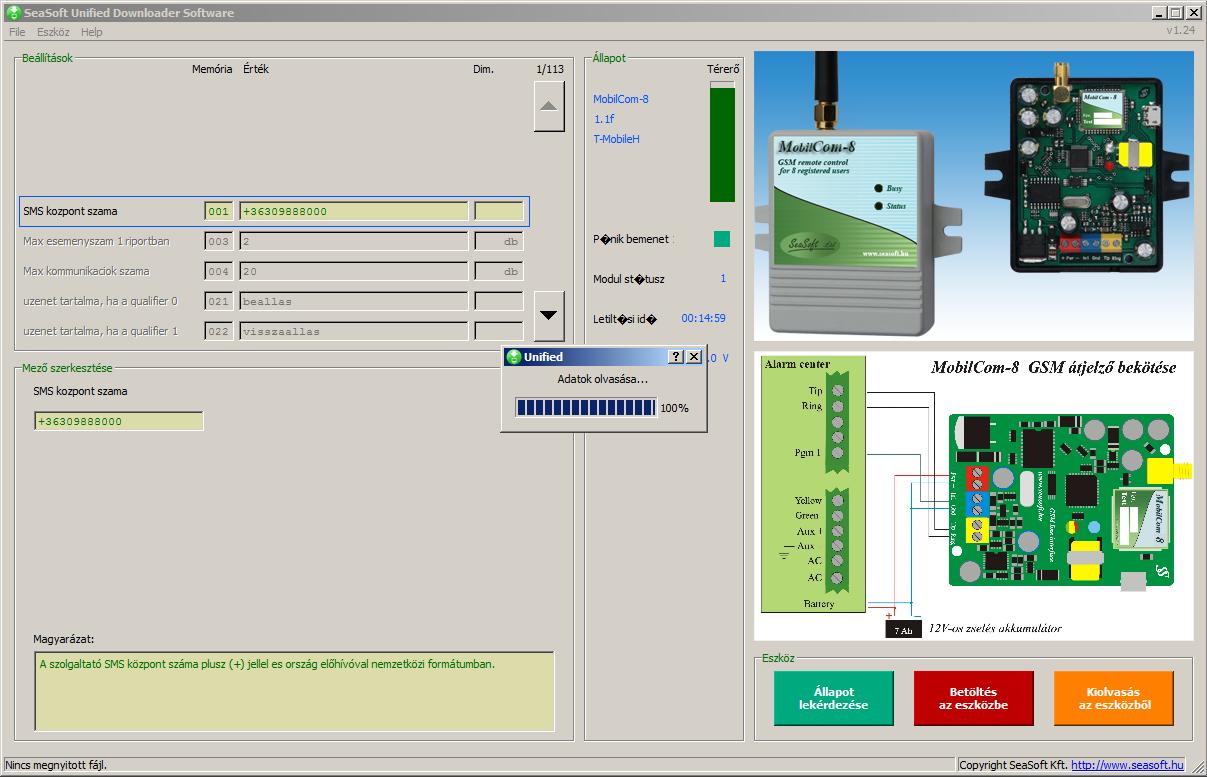This screenshot has height=777, width=1207.
Task: Click the Mező szerkesztése SMS number input
Action: pos(118,422)
